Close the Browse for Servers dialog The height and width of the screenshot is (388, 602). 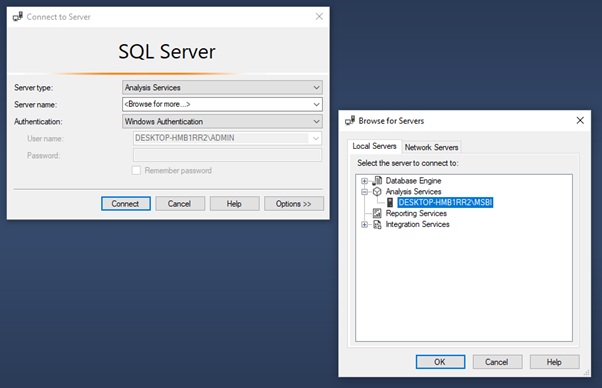pos(580,121)
